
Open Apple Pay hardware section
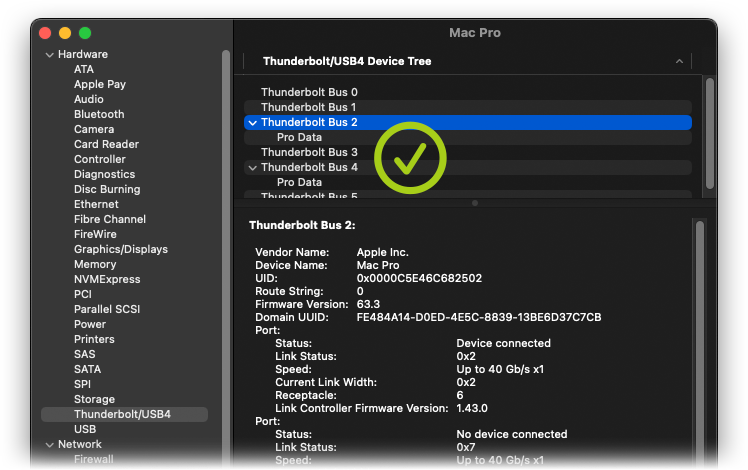(x=100, y=84)
